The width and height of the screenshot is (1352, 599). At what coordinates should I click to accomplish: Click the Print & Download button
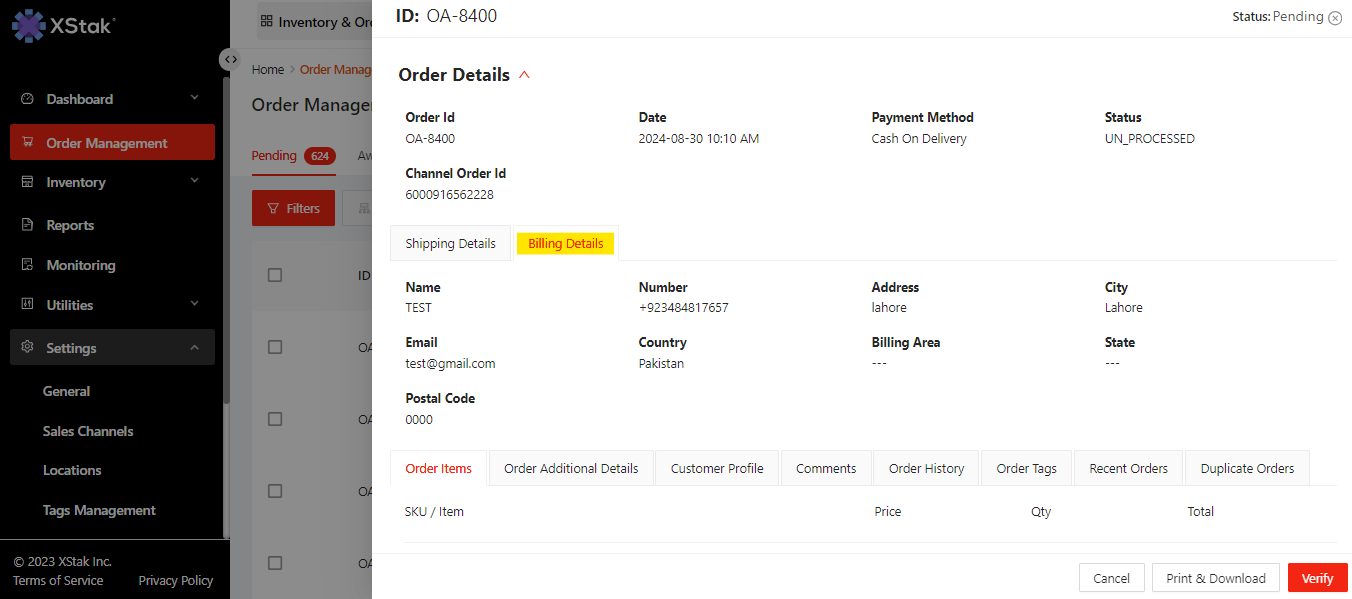point(1215,578)
